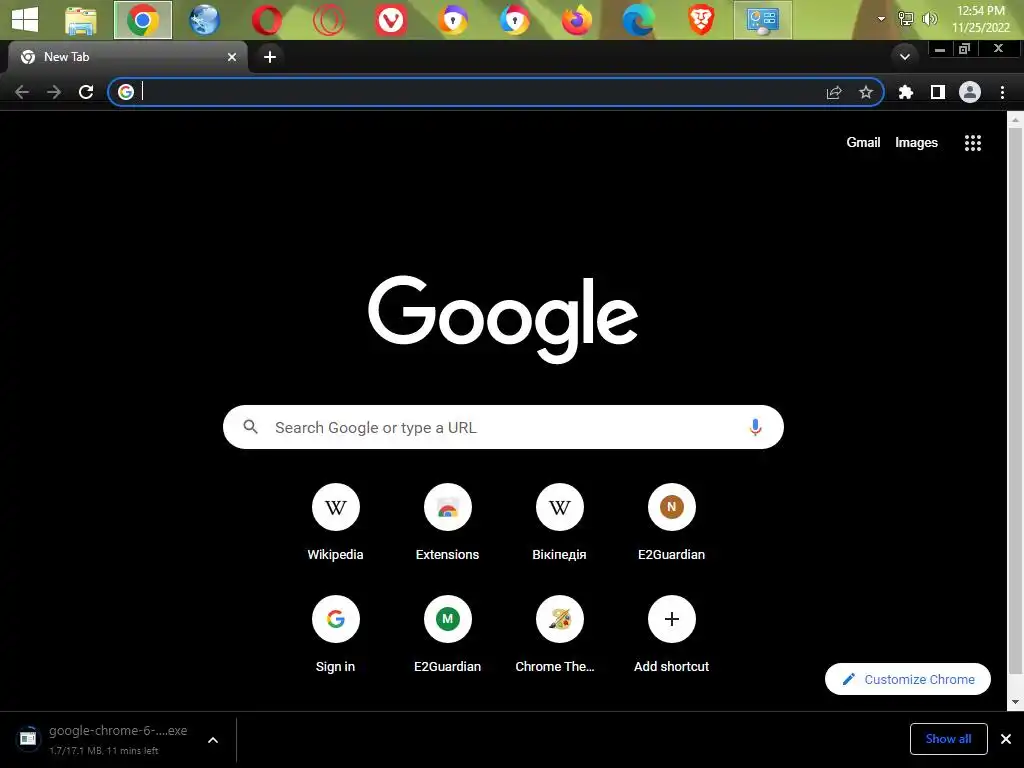Show hidden system tray icons

pos(881,19)
